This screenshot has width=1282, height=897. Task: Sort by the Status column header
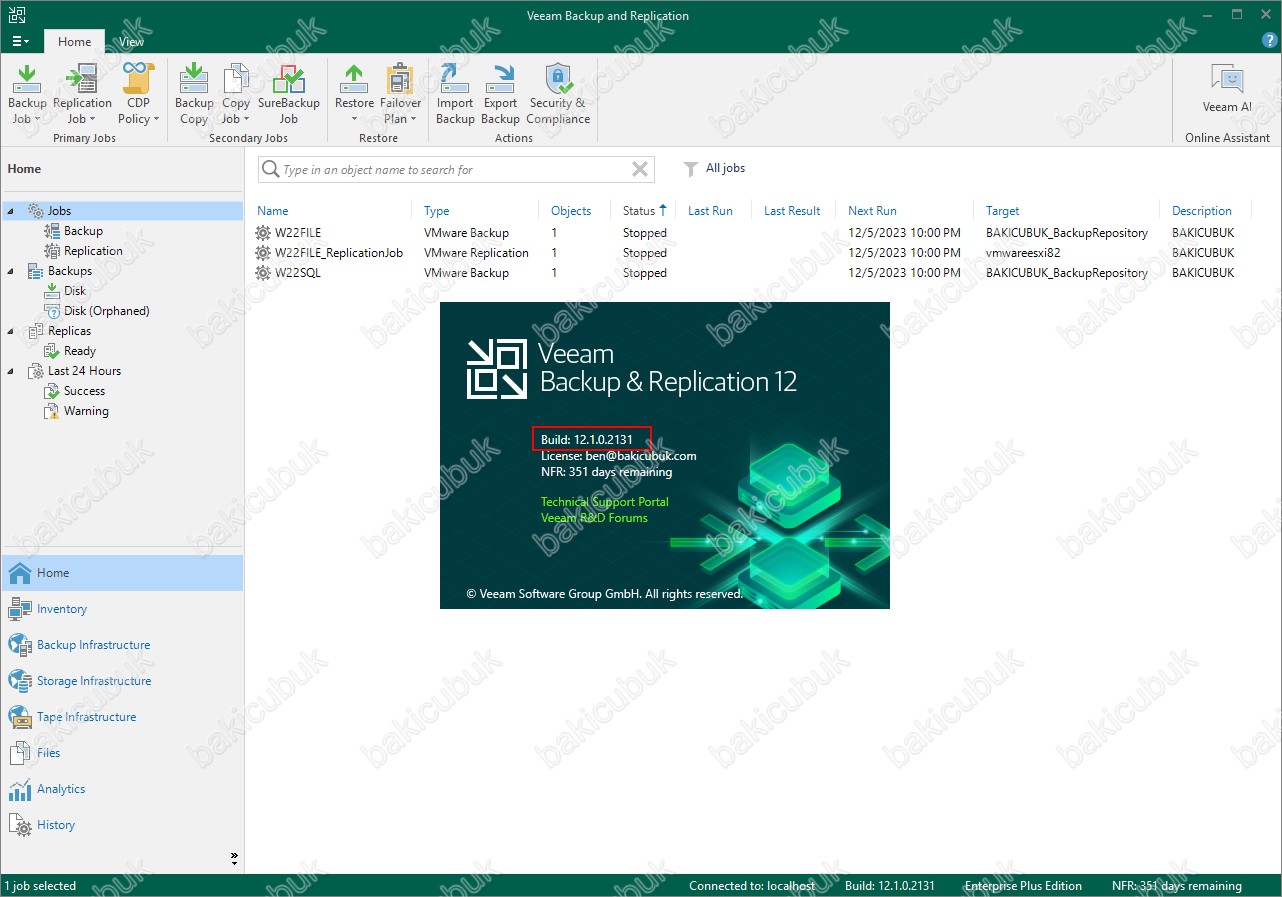(x=639, y=211)
